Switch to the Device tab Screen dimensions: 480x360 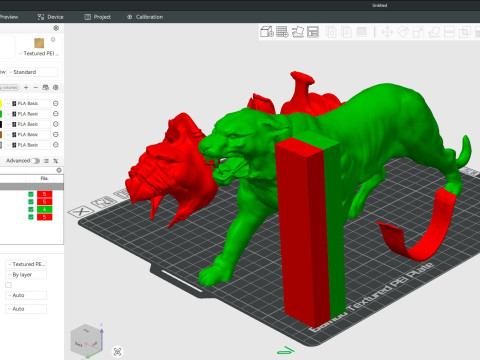50,17
